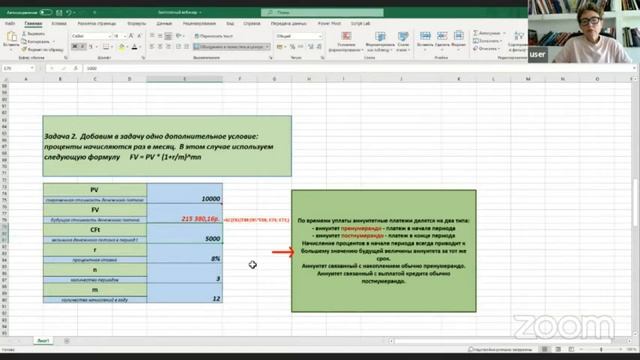Screen dimensions: 640x360
Task: Toggle Underline formatting
Action: [91, 47]
